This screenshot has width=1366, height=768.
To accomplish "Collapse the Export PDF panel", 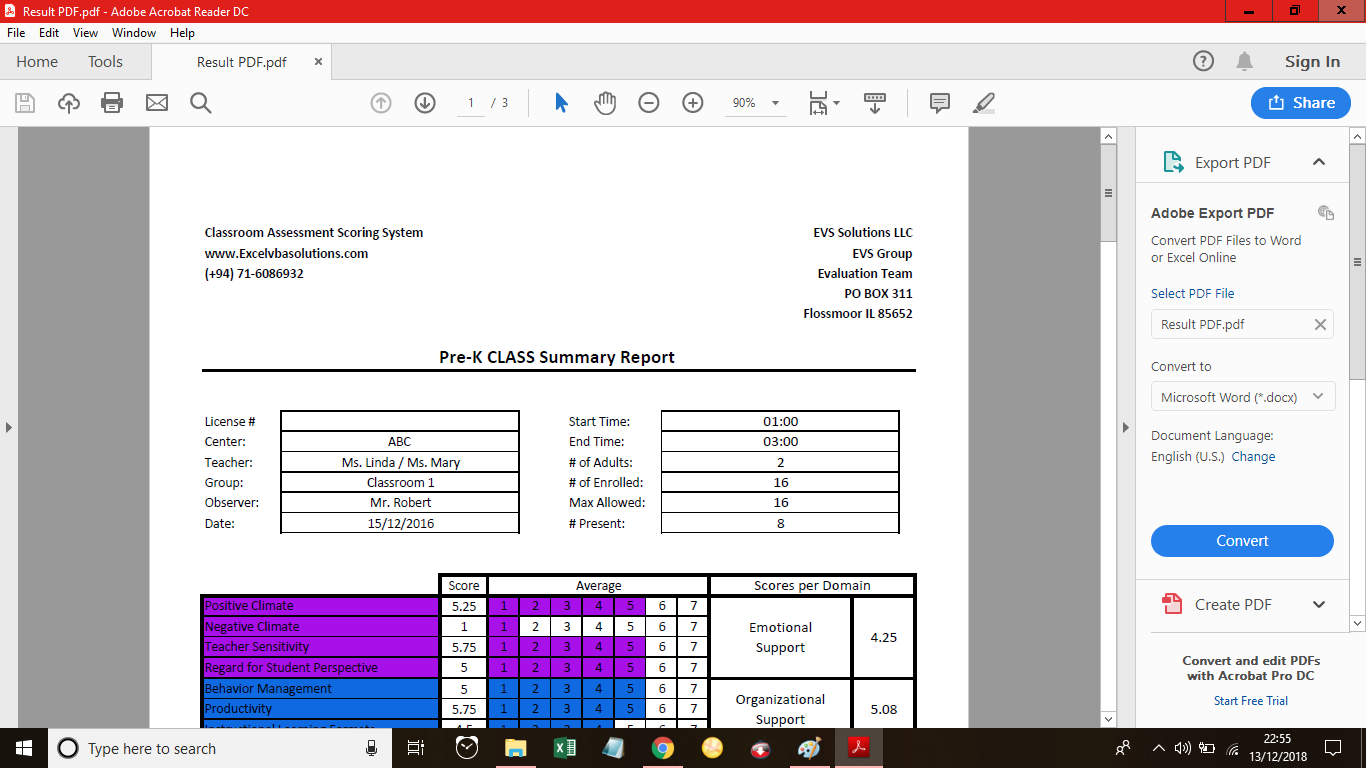I will click(1319, 161).
